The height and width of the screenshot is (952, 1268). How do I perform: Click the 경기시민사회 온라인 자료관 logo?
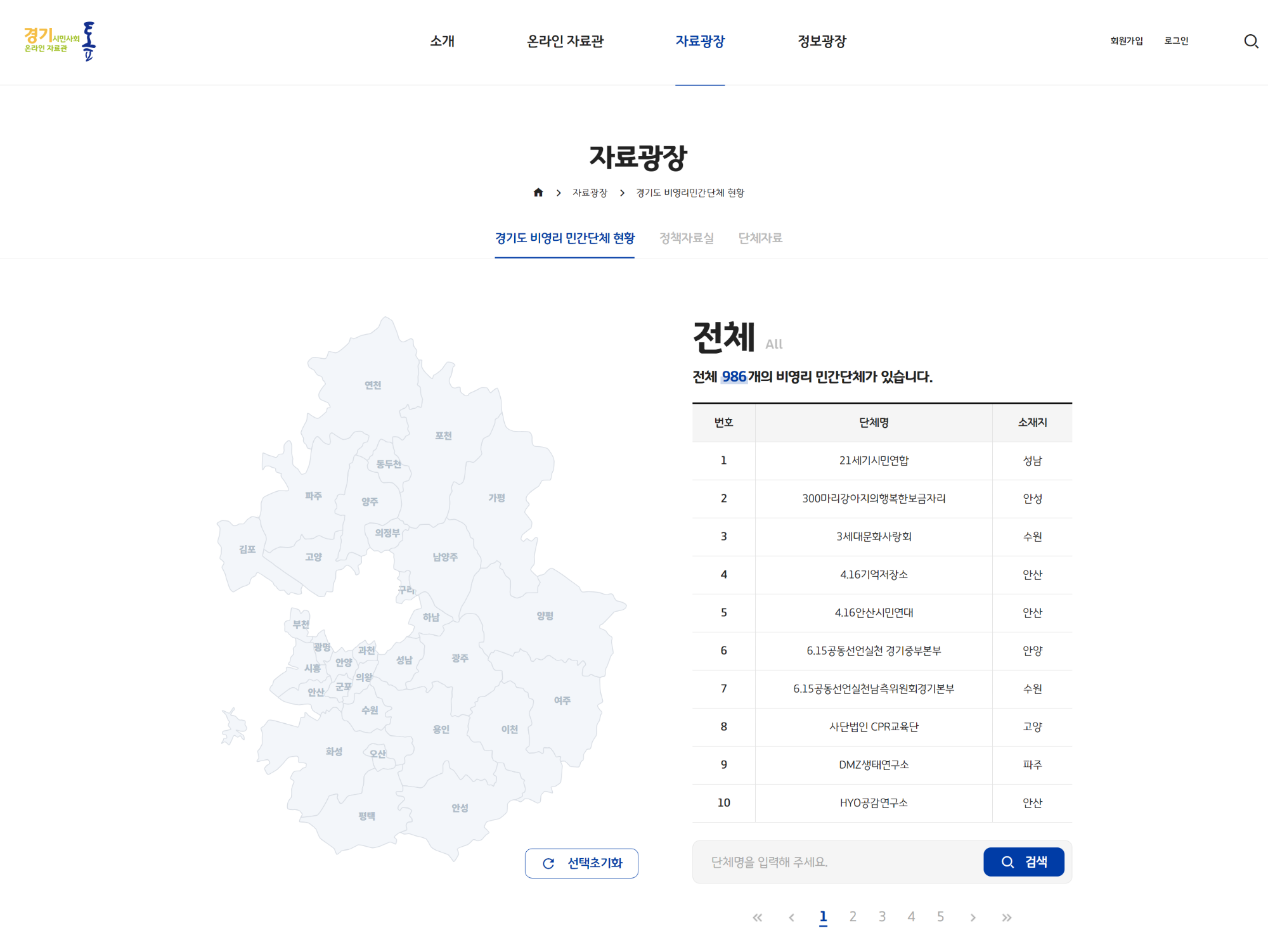click(x=60, y=41)
